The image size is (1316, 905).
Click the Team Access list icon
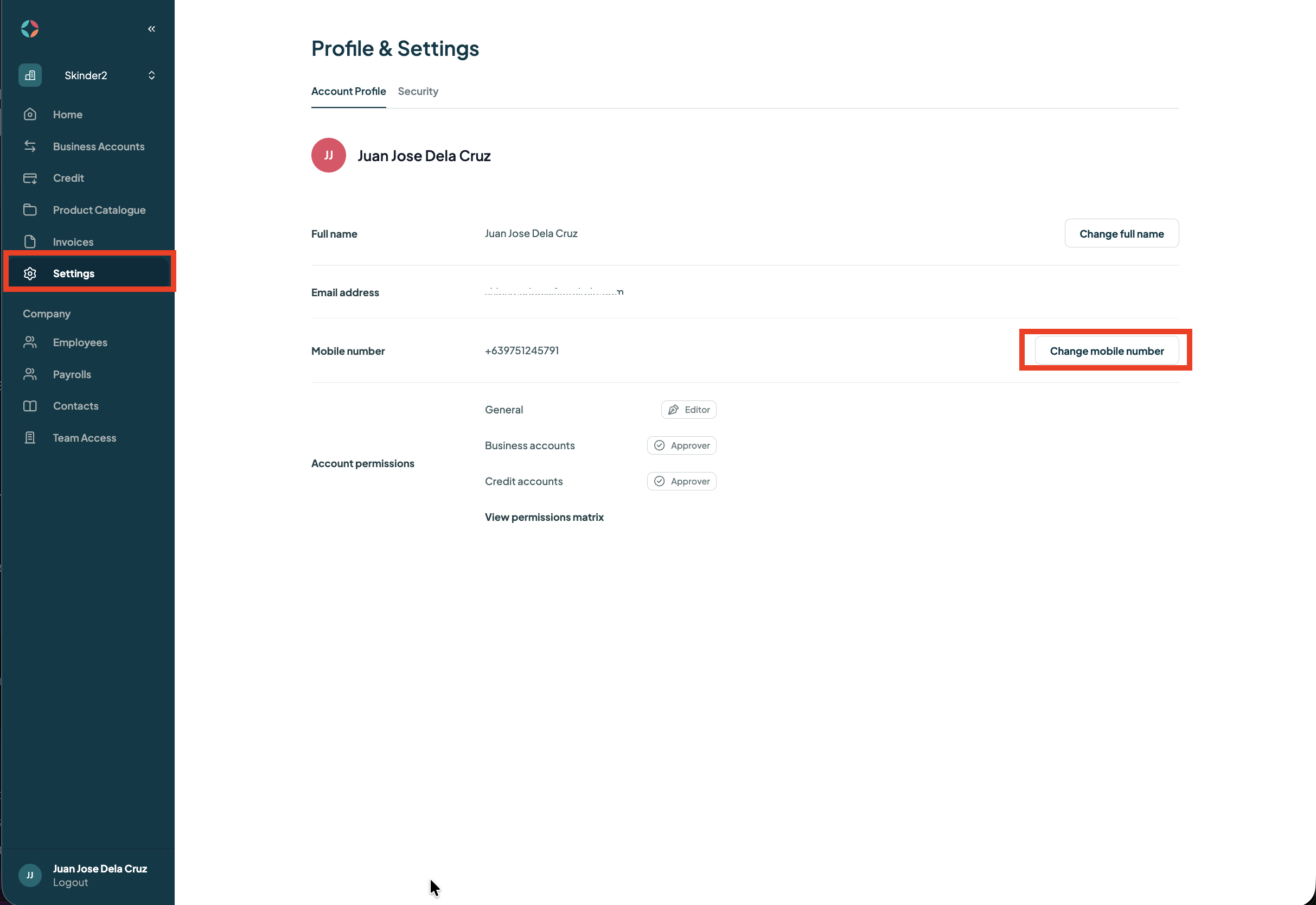point(30,438)
